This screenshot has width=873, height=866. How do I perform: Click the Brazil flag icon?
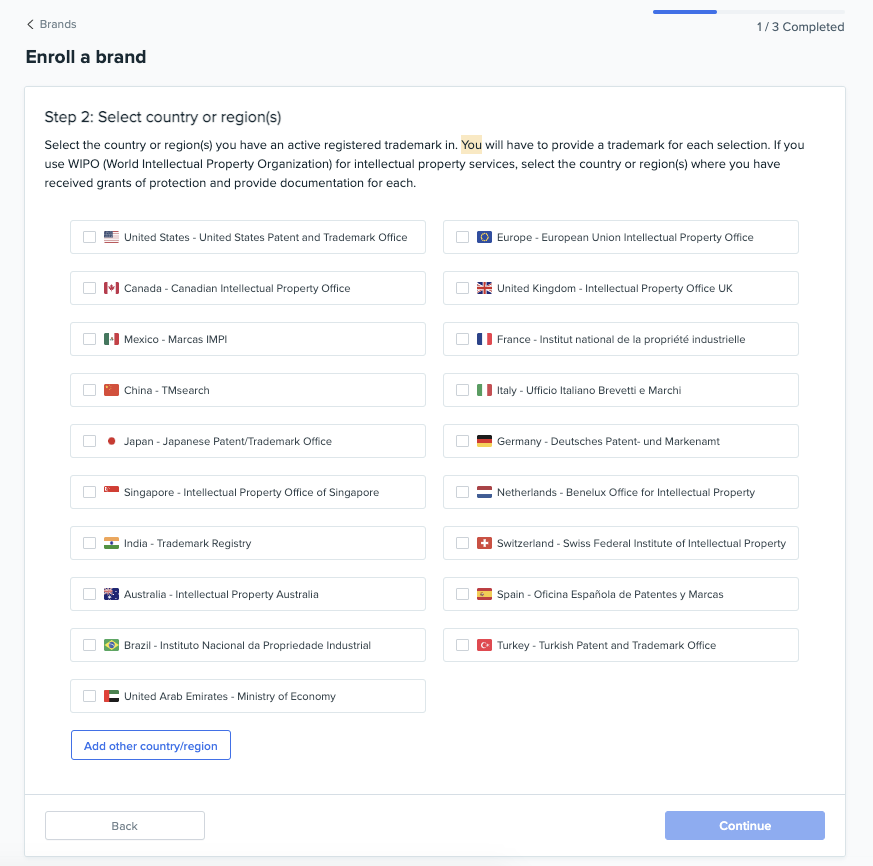click(111, 645)
